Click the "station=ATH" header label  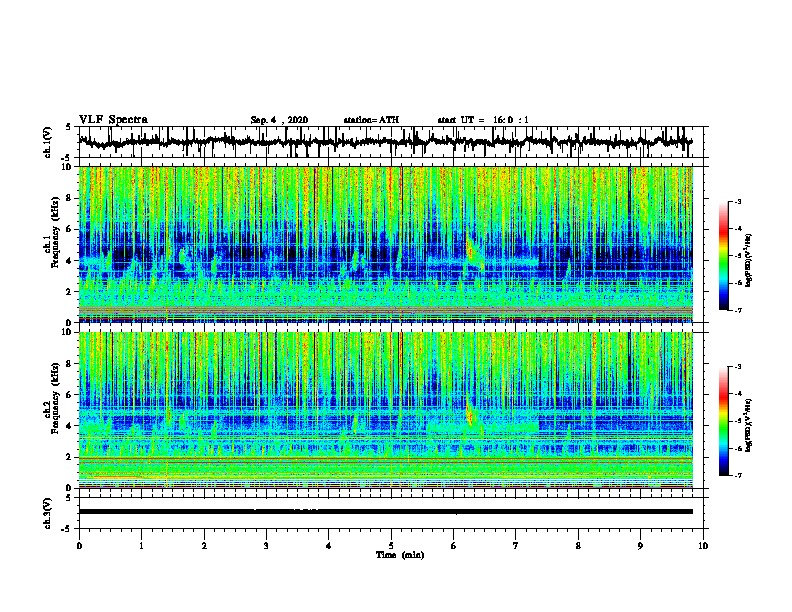click(x=371, y=120)
